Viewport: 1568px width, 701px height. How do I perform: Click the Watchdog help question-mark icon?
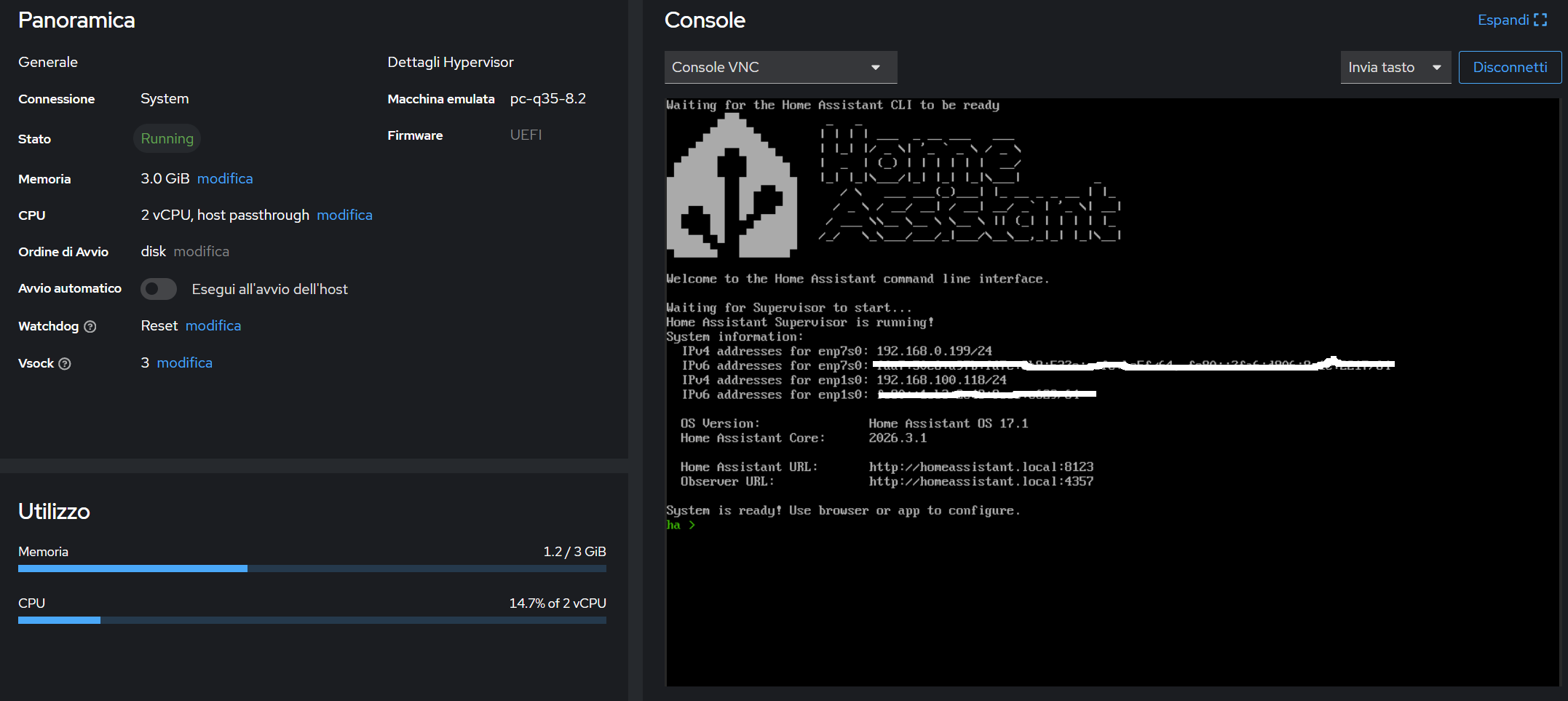click(90, 327)
